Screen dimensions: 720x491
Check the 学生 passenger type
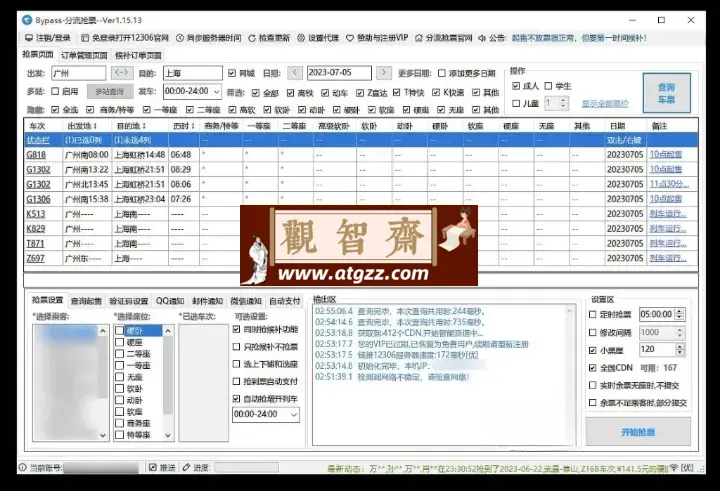(548, 86)
